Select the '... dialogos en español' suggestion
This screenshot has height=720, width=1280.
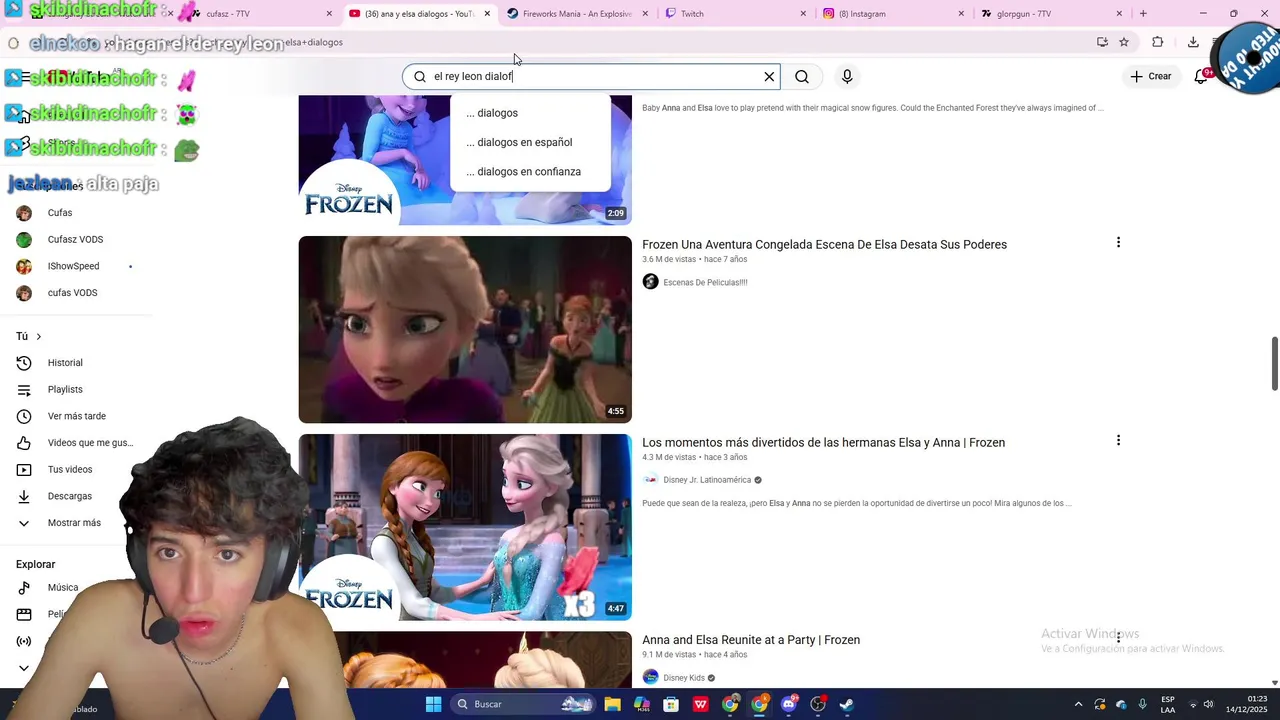point(530,142)
